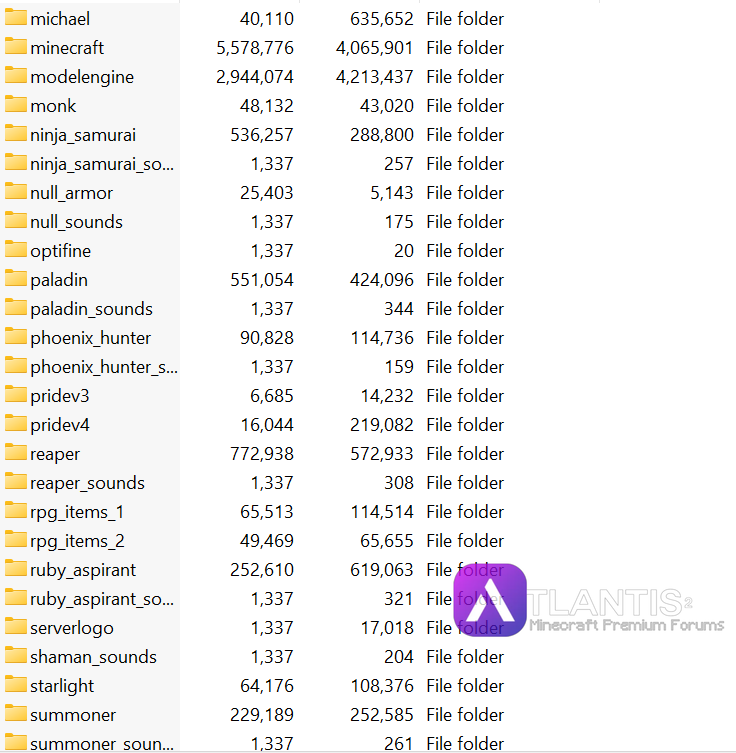Select the pridev4 folder icon

click(16, 424)
